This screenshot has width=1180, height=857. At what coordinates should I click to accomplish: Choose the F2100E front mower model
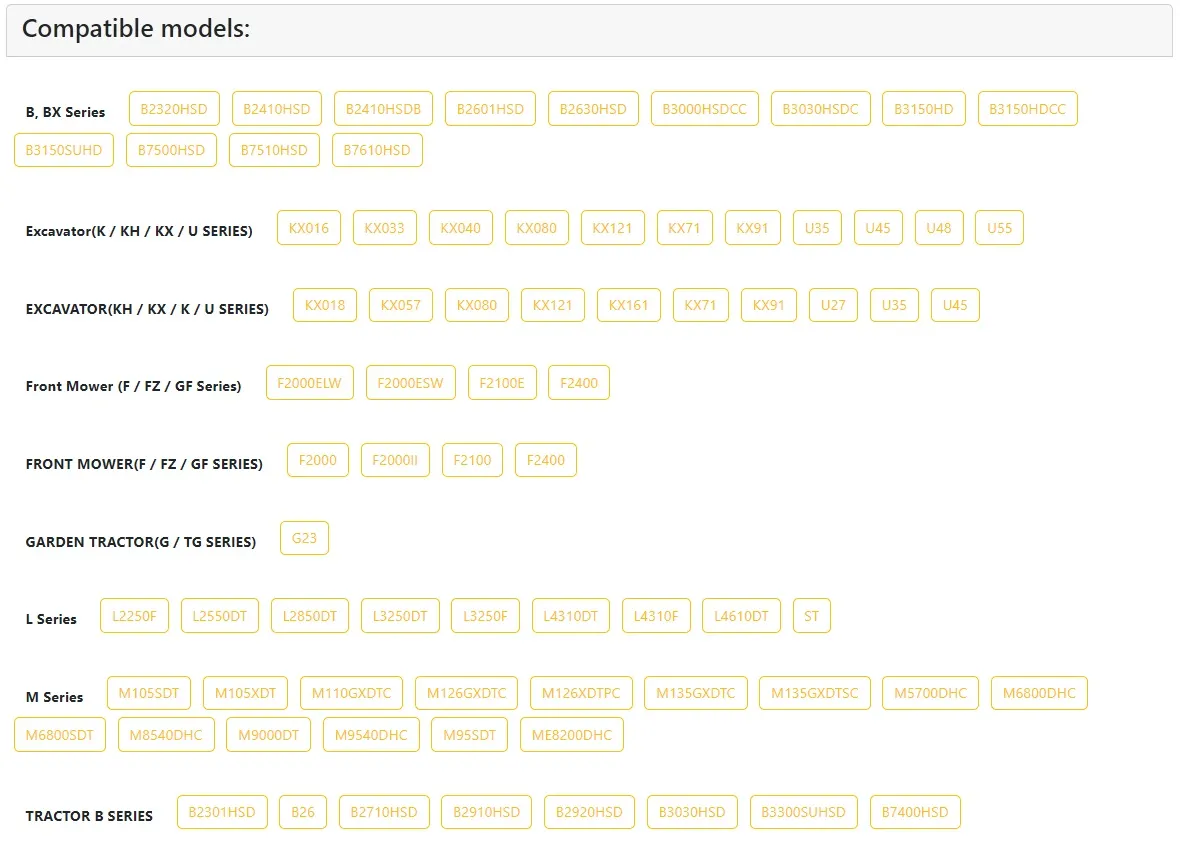tap(502, 383)
